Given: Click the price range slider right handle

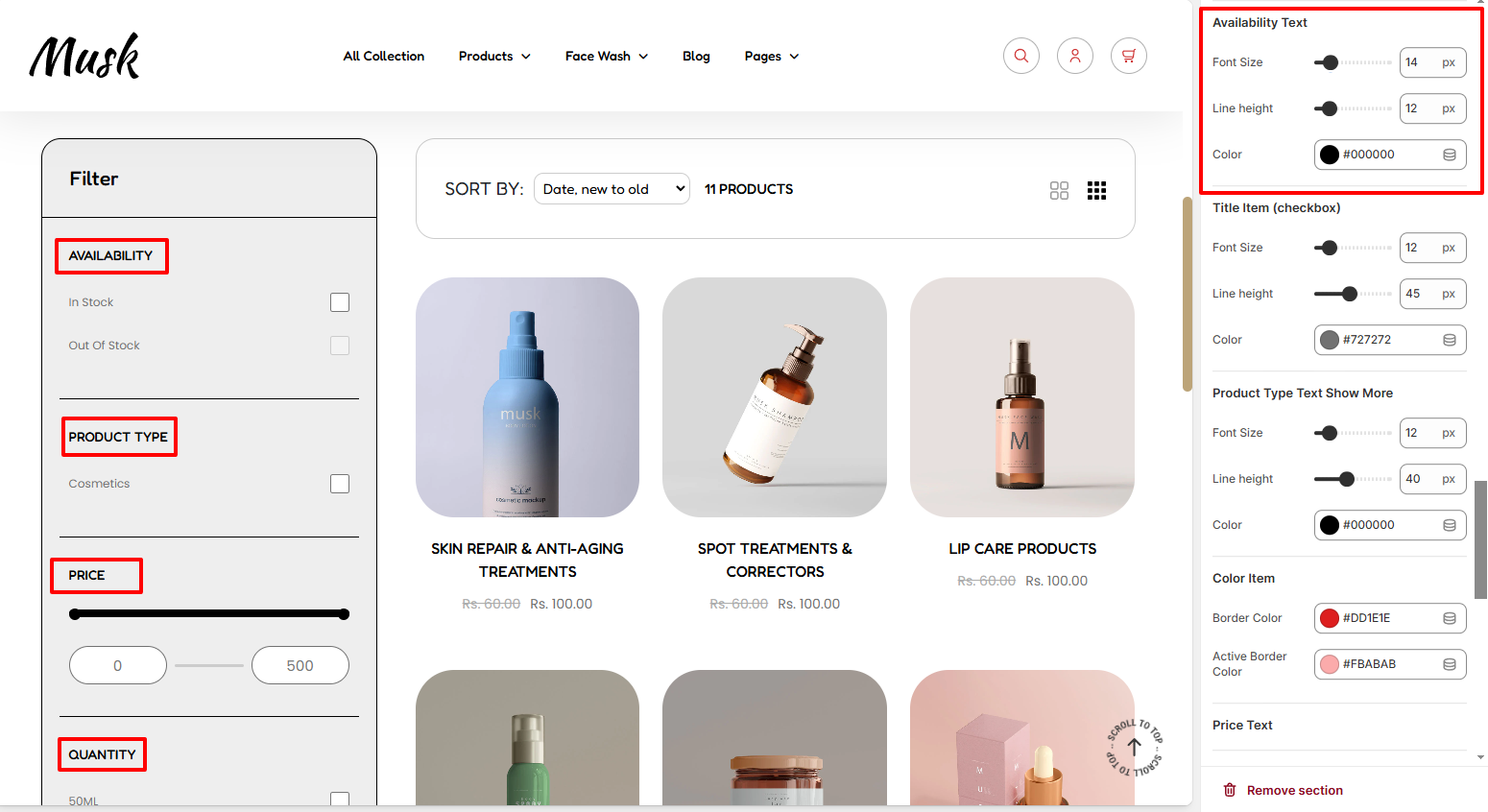Looking at the screenshot, I should 344,613.
